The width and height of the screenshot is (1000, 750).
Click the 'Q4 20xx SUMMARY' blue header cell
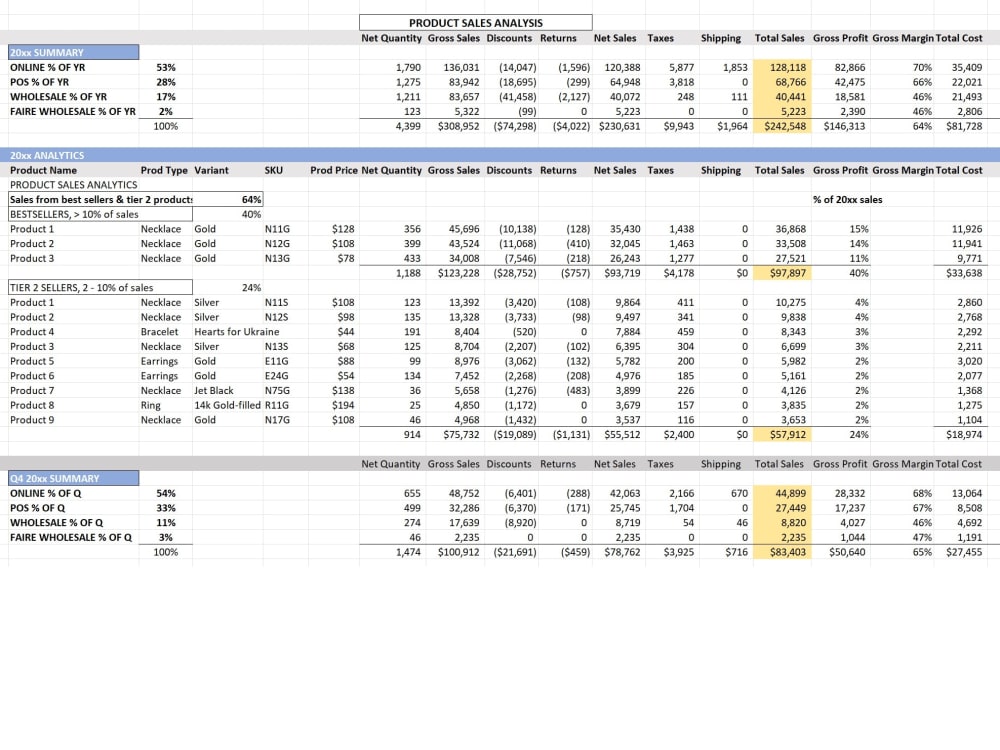coord(73,478)
